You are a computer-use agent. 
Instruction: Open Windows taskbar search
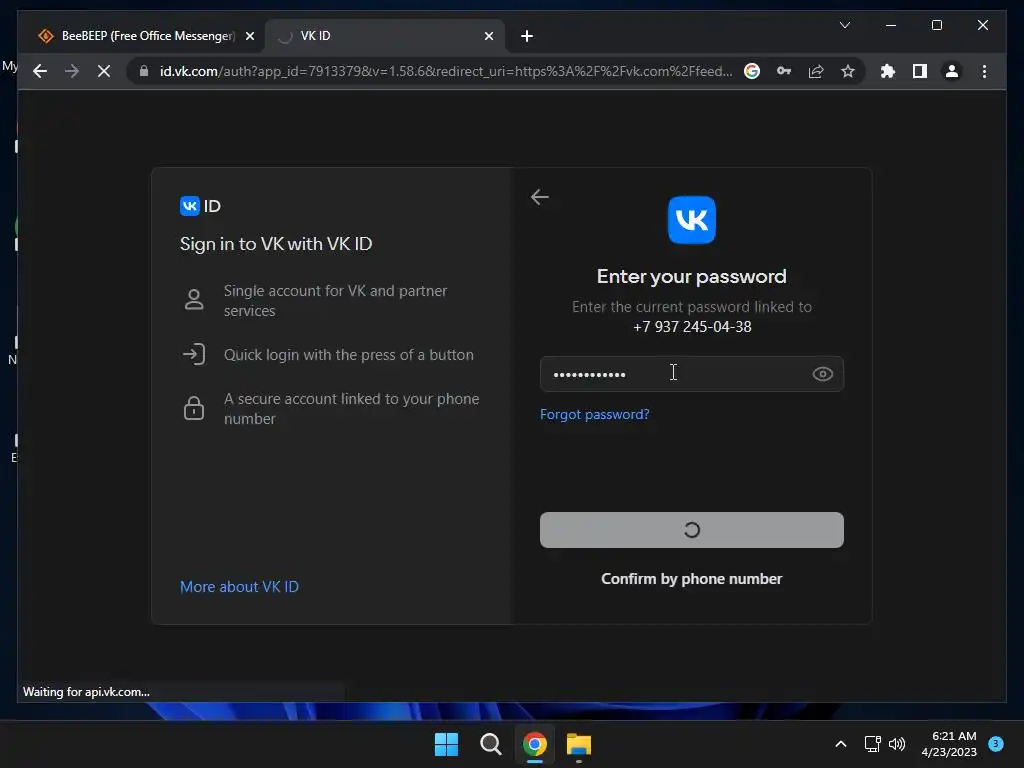[x=490, y=744]
